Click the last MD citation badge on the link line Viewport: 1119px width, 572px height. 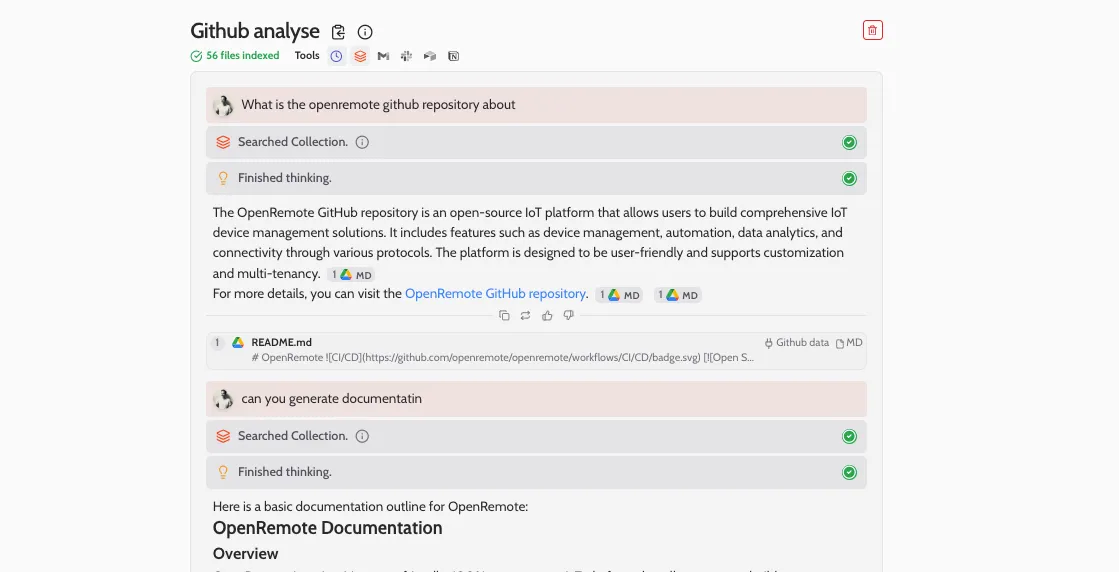tap(677, 295)
